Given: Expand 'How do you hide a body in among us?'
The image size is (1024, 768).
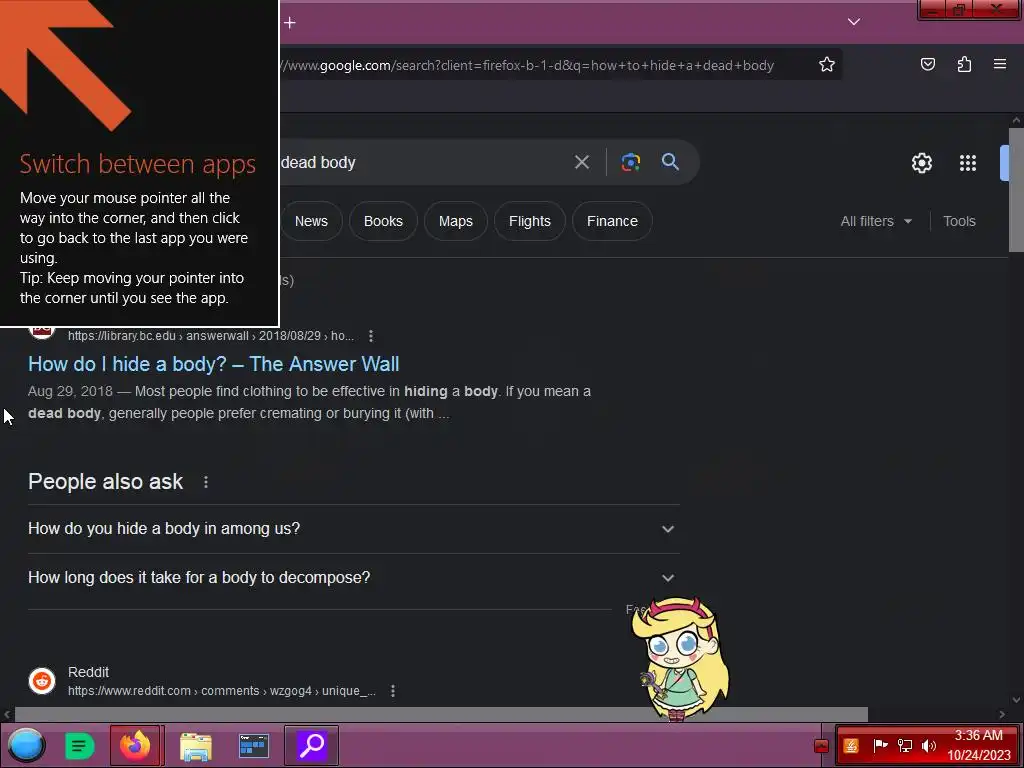Looking at the screenshot, I should pyautogui.click(x=353, y=528).
